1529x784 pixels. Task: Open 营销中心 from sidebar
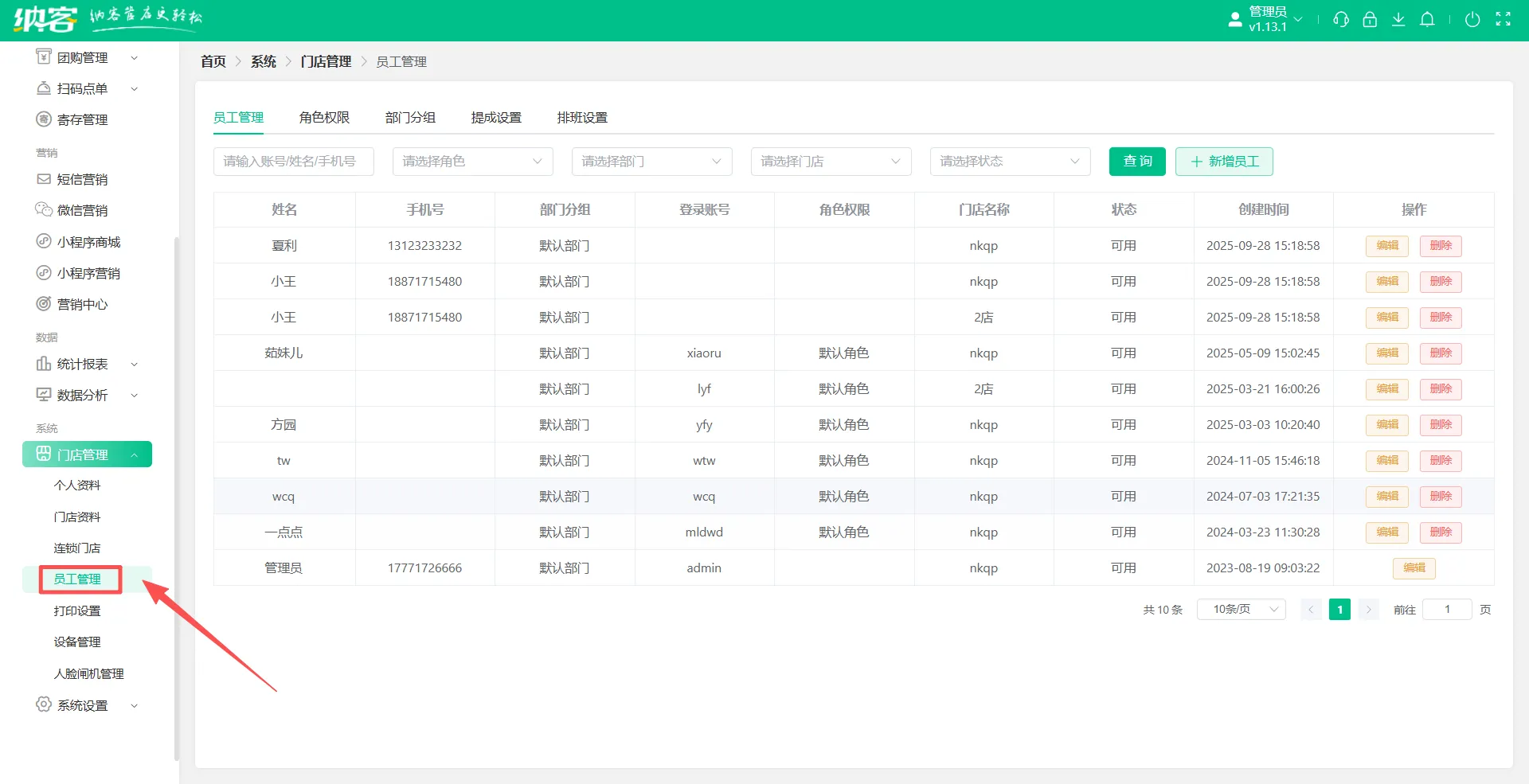click(x=82, y=304)
